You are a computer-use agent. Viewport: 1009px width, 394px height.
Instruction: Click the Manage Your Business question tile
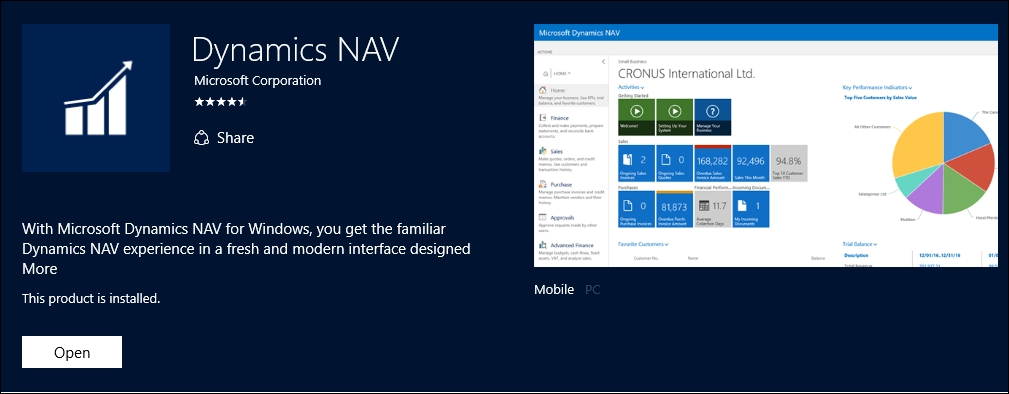point(713,117)
